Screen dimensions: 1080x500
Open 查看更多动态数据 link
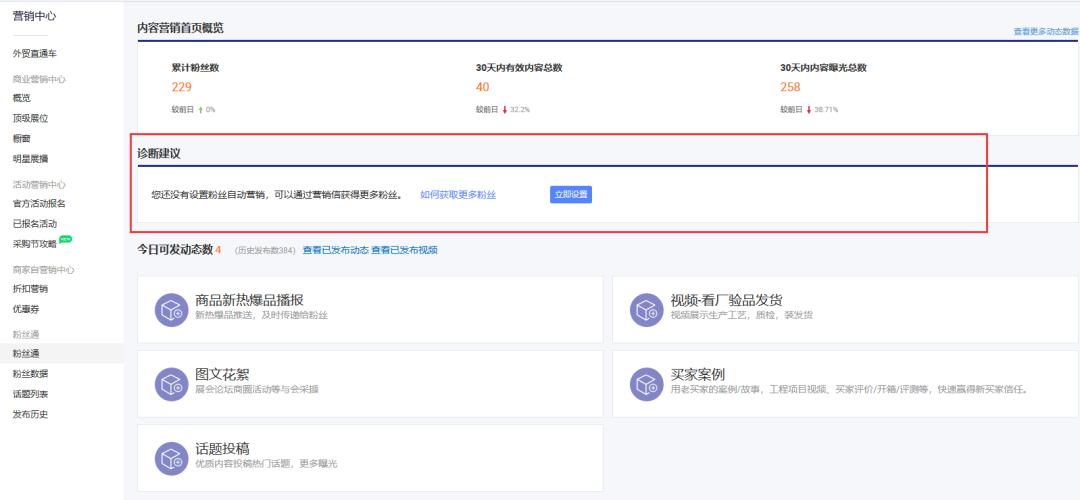coord(1045,32)
